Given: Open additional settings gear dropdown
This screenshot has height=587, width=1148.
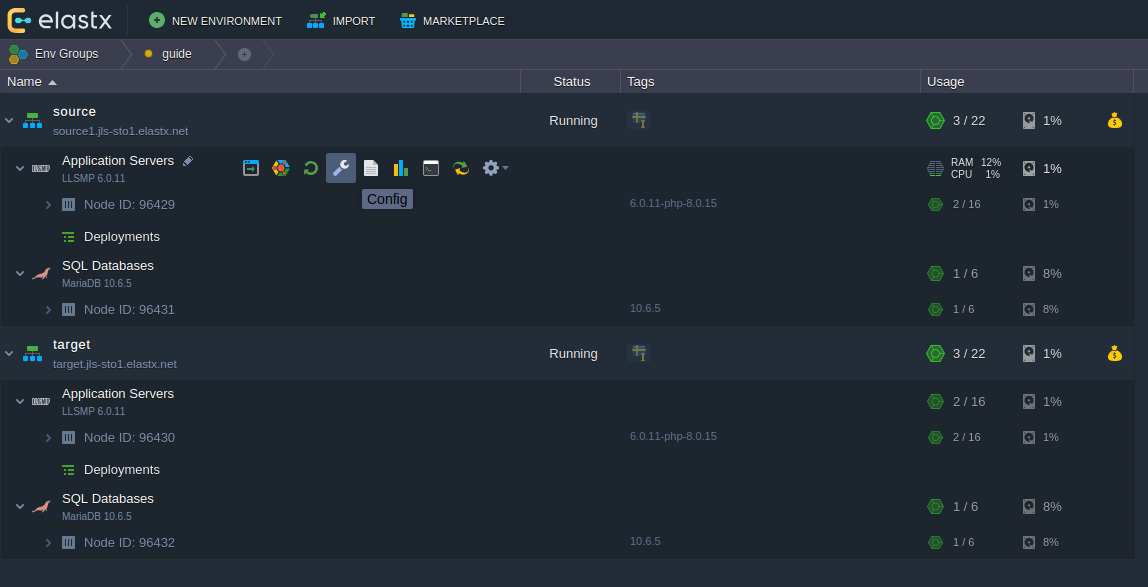Looking at the screenshot, I should pos(494,168).
